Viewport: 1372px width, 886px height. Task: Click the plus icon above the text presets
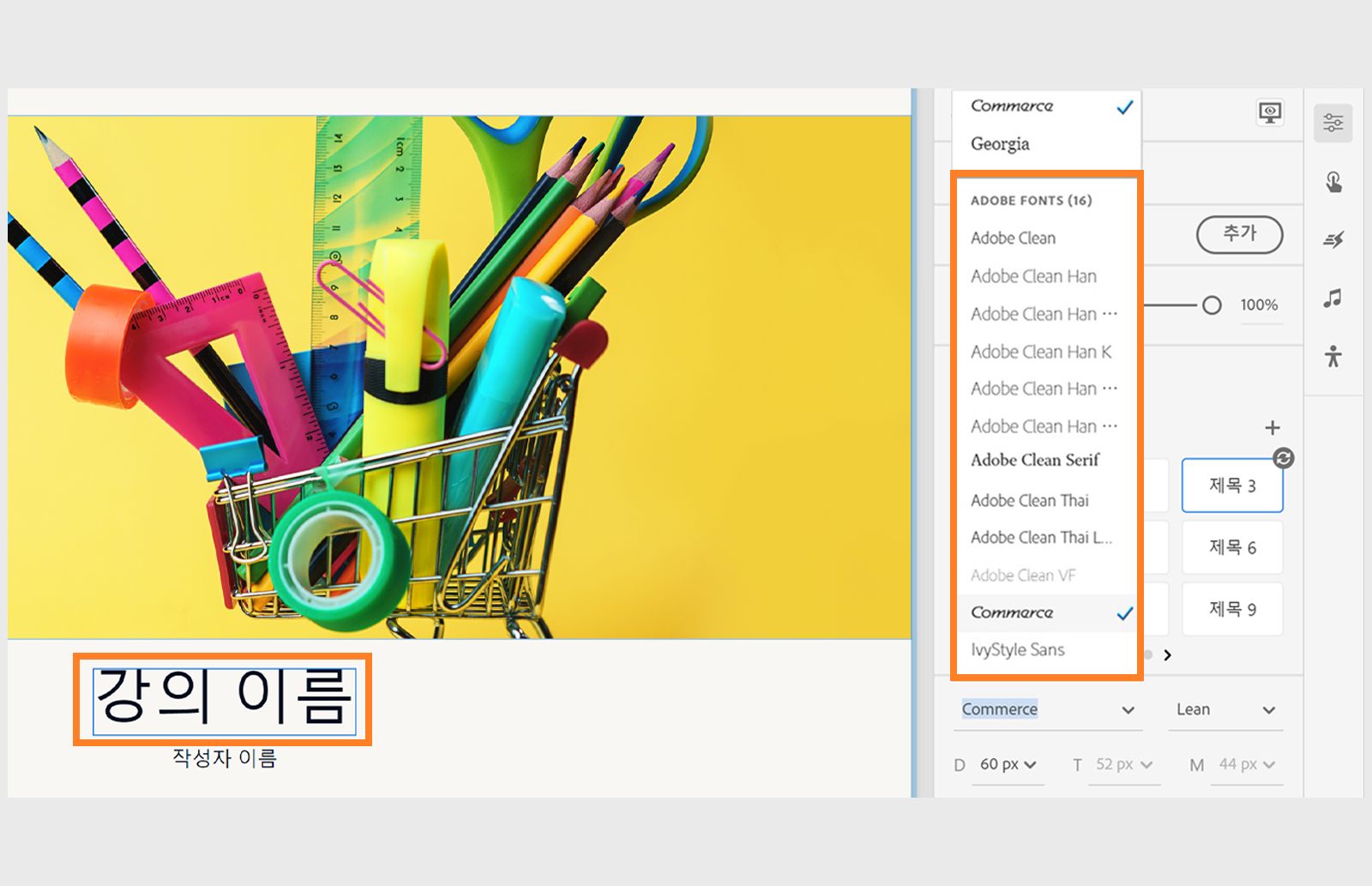click(1273, 427)
